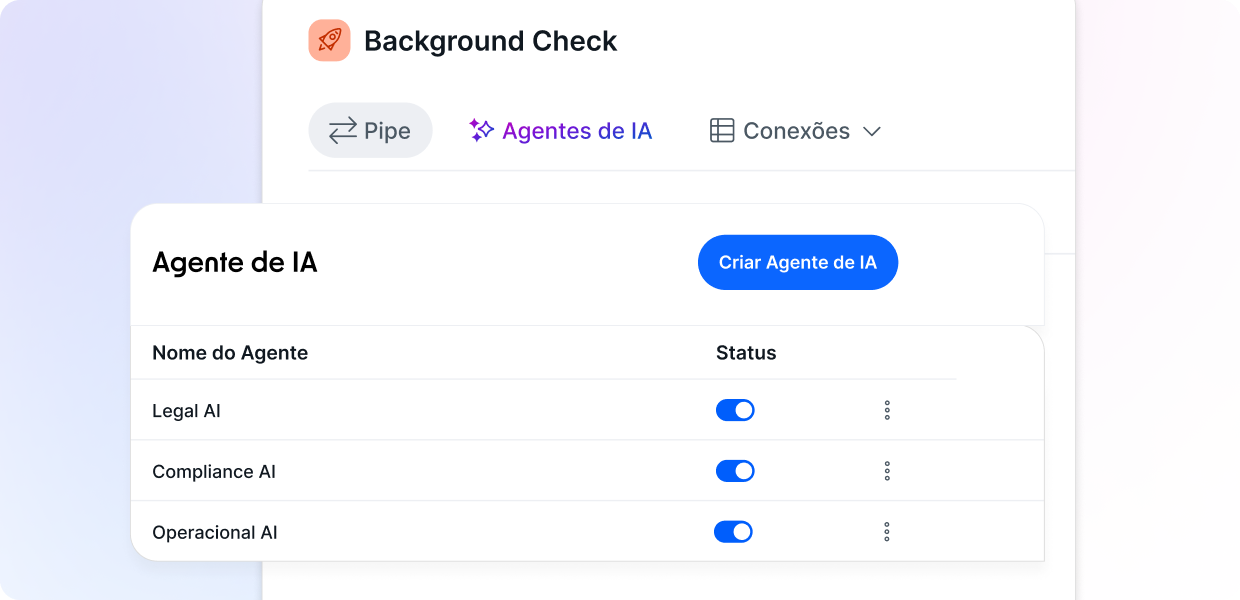Click the rocket icon beside Background Check
1240x600 pixels.
329,41
